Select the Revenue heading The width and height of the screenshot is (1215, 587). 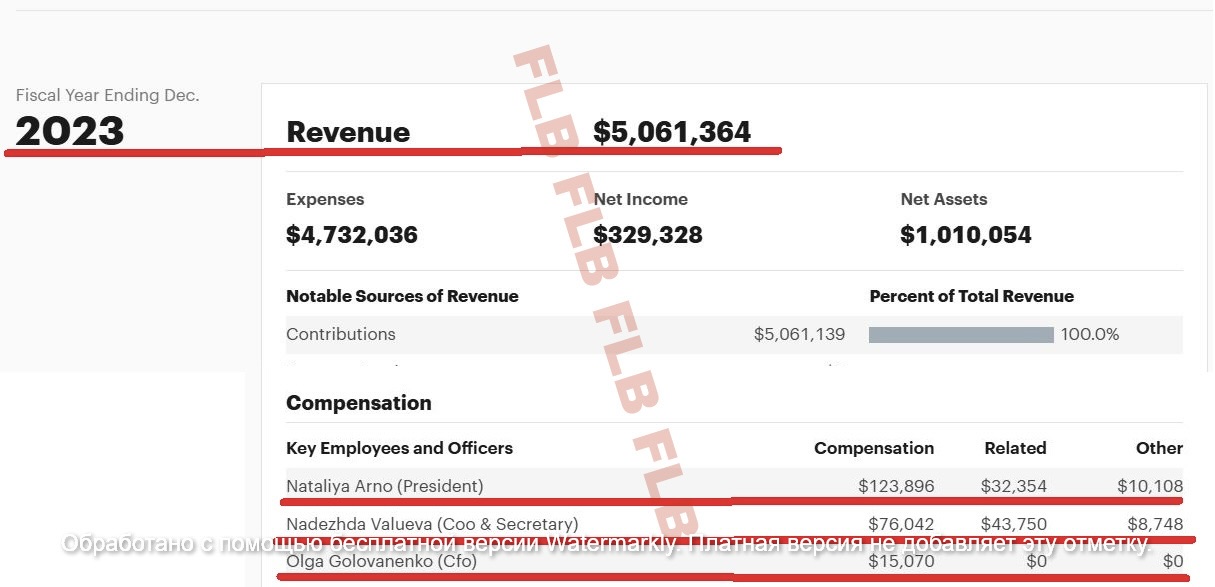[x=348, y=132]
